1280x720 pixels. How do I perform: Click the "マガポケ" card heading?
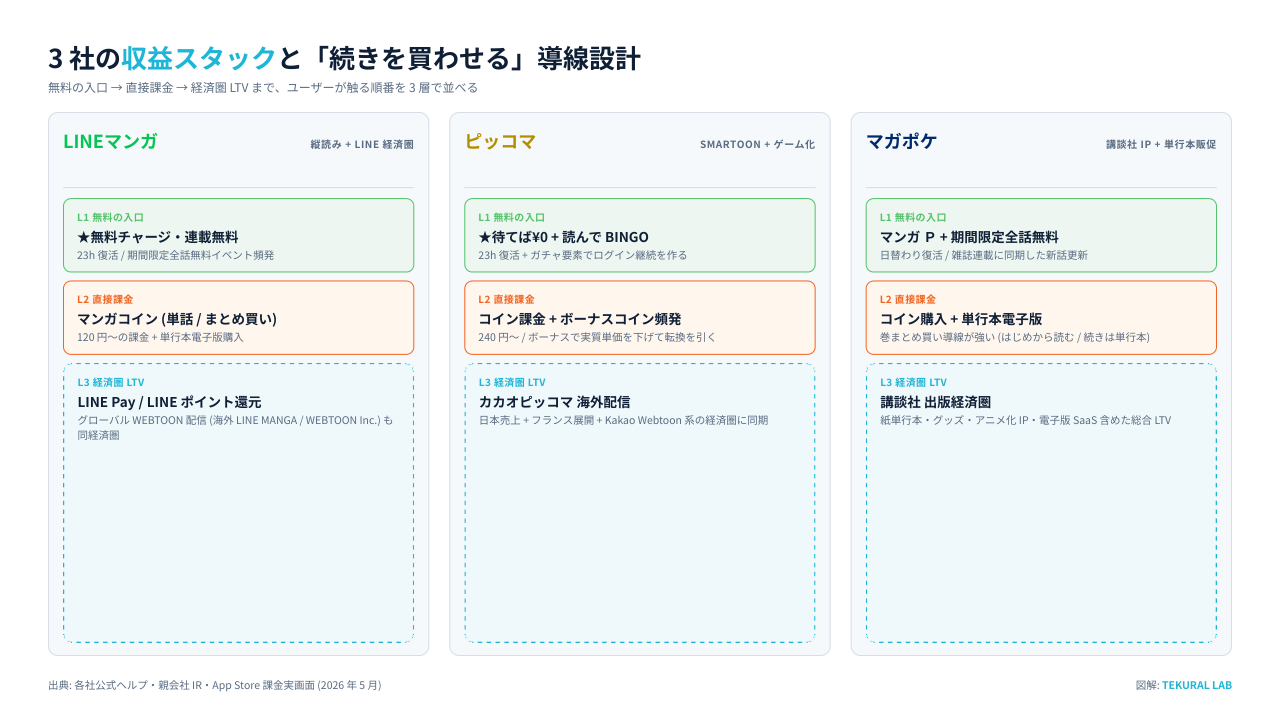pos(902,141)
